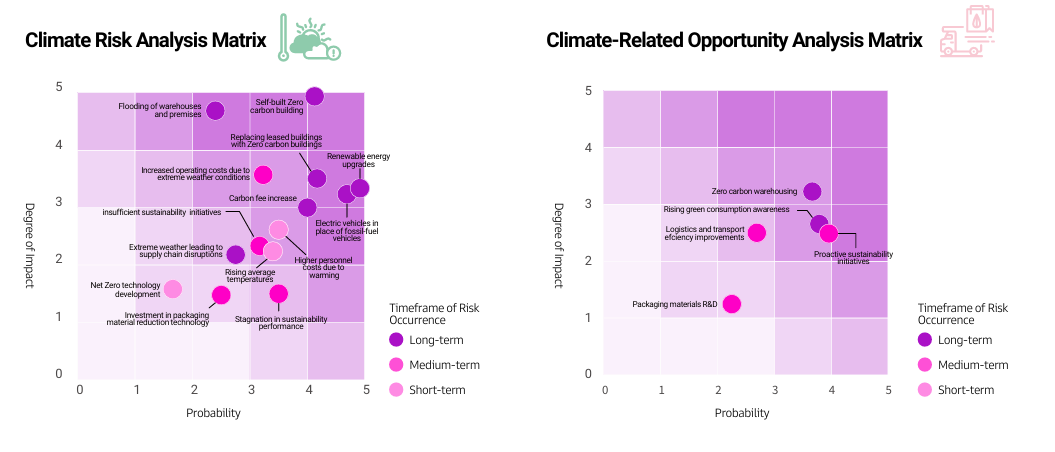The height and width of the screenshot is (452, 1055).
Task: Click the Climate Risk Analysis Matrix title
Action: point(146,41)
